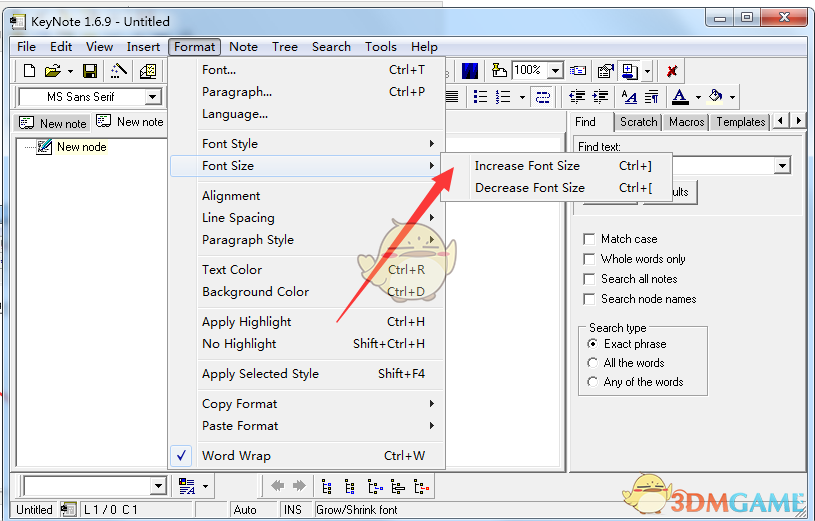Open the MS Sans Serif font dropdown

point(152,97)
